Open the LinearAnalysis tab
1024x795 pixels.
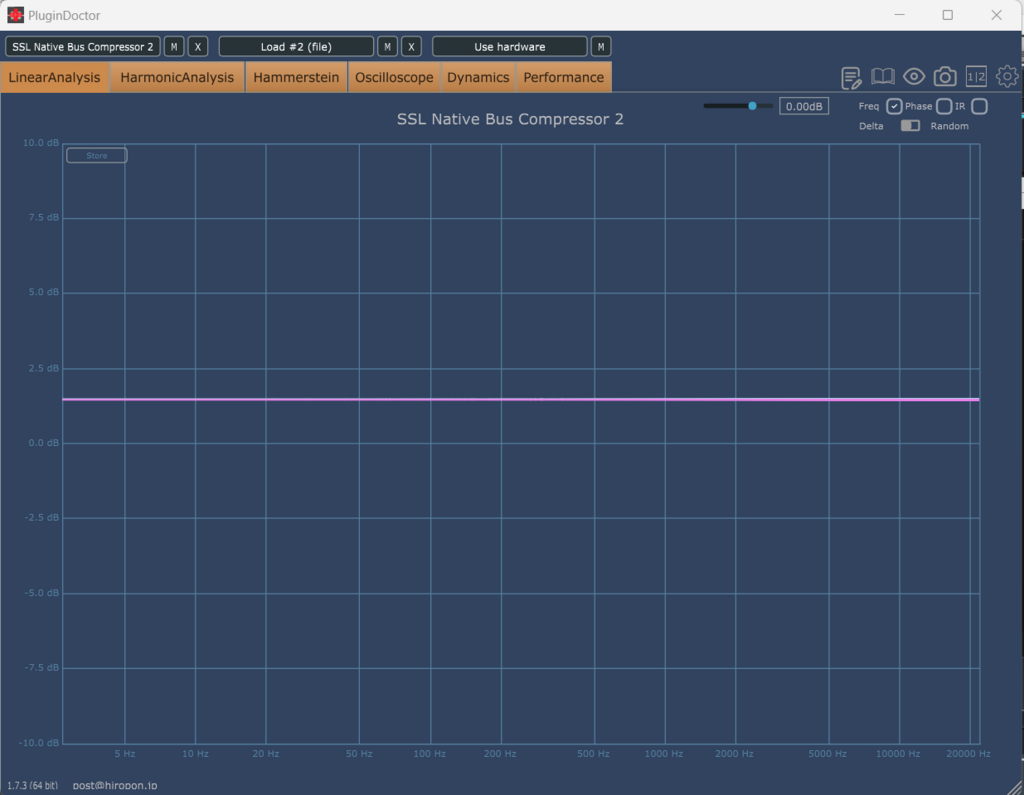click(x=54, y=77)
